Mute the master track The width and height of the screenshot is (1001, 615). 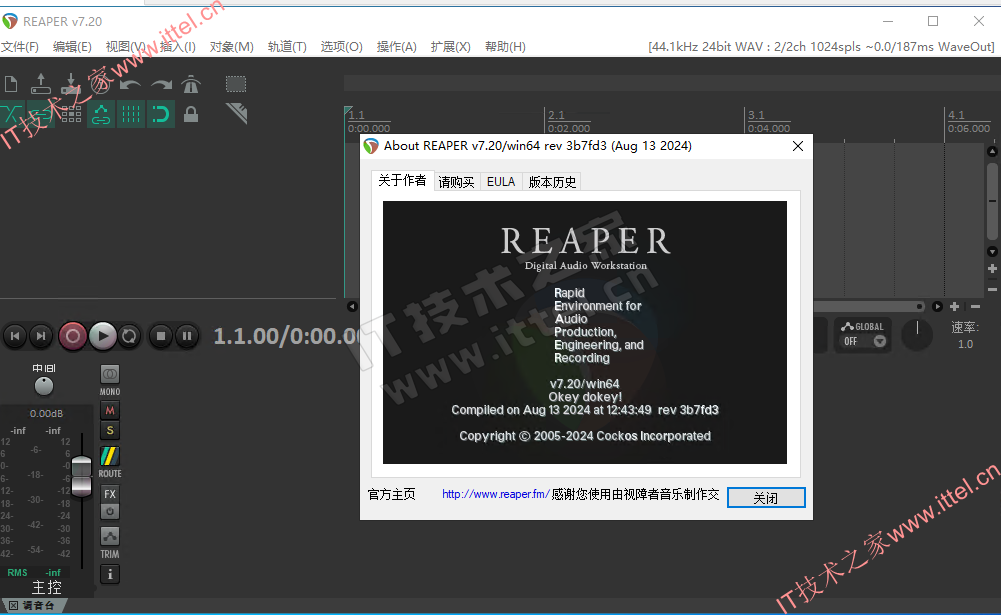tap(110, 411)
